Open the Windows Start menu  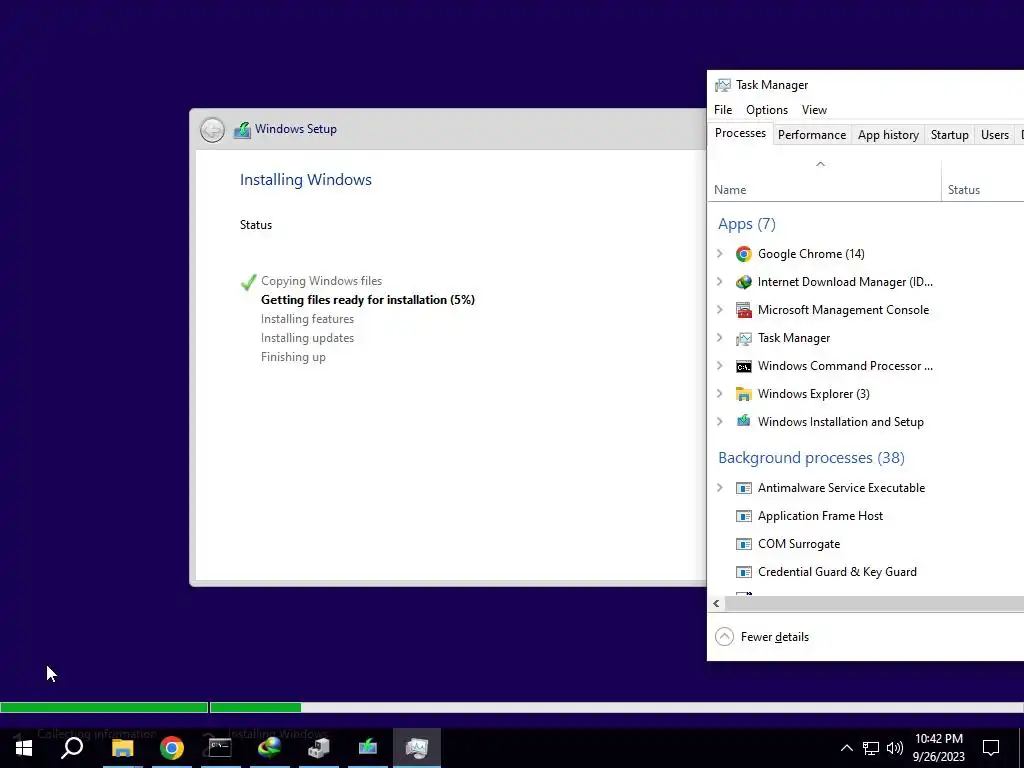pyautogui.click(x=24, y=748)
